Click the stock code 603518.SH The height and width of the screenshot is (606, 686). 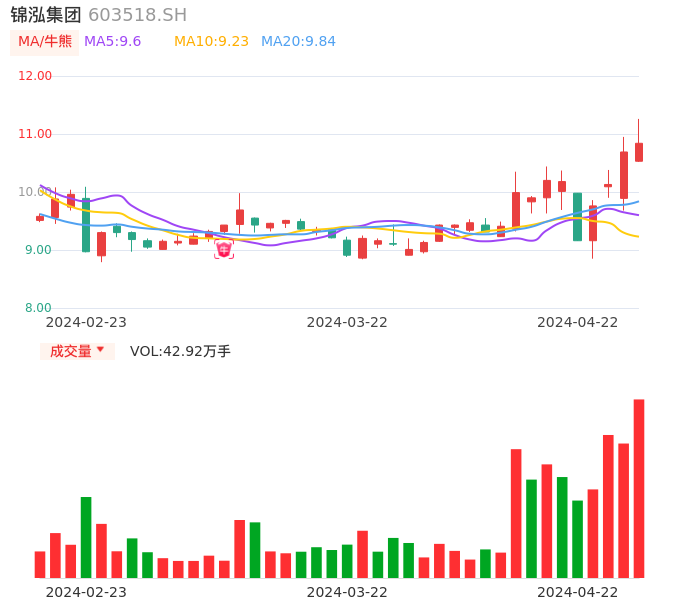(137, 15)
